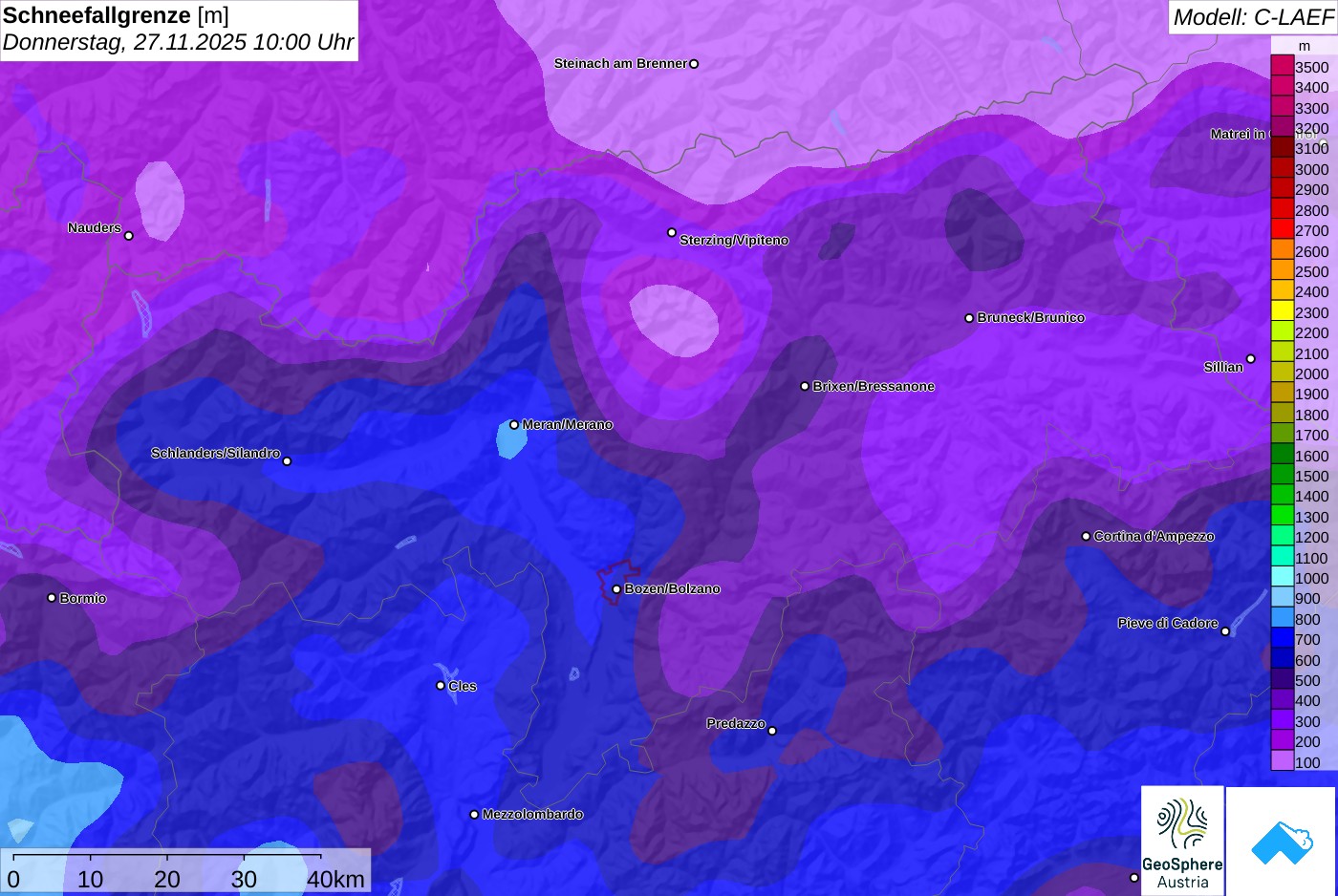1338x896 pixels.
Task: Click the Predazzo map marker
Action: 772,731
